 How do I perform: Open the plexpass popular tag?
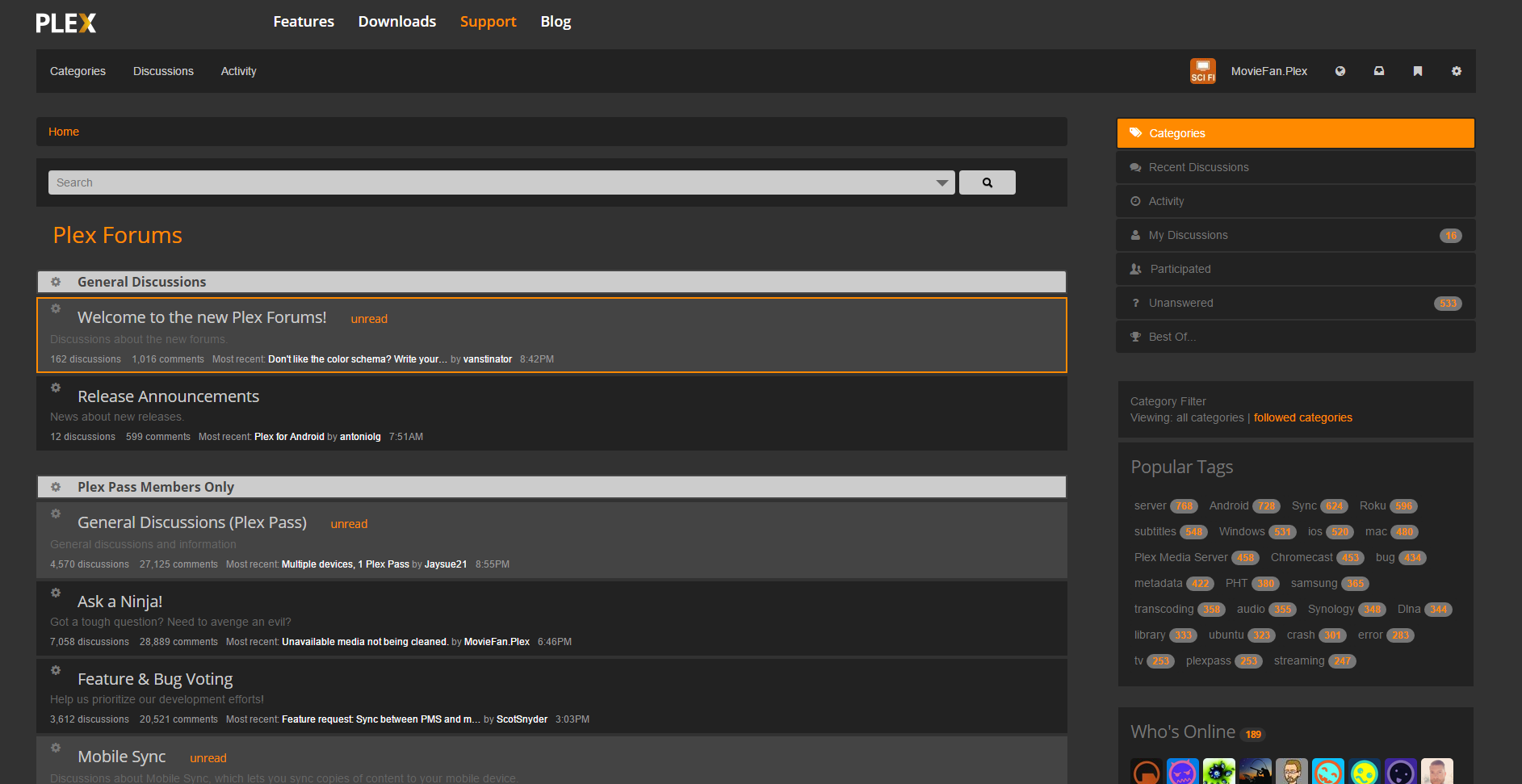(x=1208, y=660)
